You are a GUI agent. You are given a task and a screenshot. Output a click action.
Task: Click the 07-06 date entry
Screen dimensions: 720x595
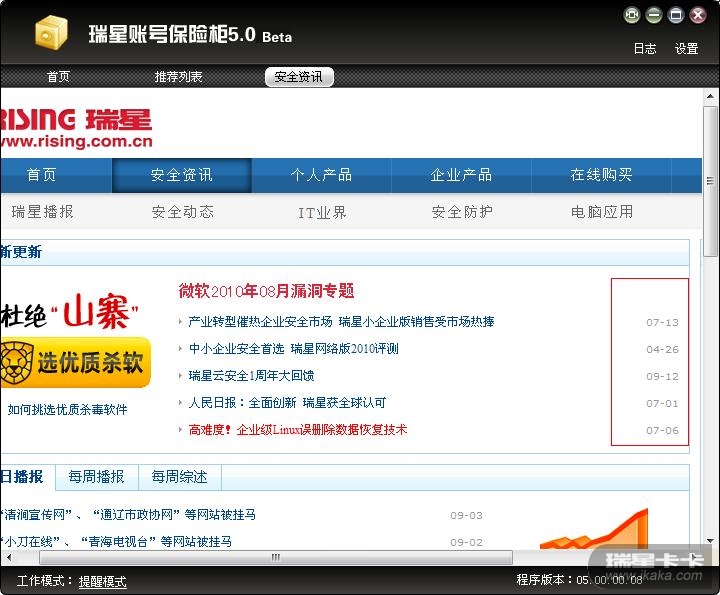pos(662,431)
